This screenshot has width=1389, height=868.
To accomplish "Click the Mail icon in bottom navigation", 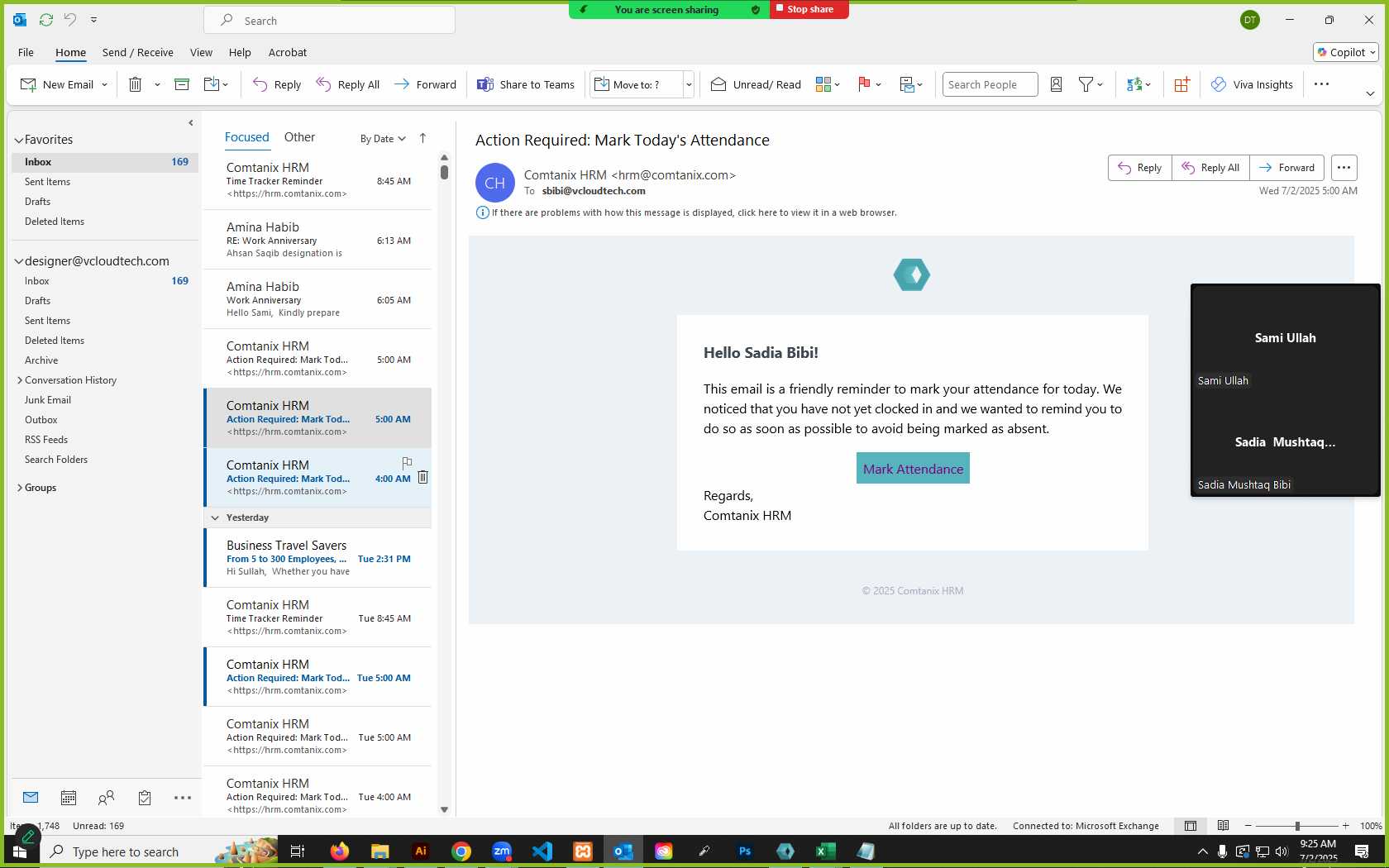I will tap(31, 798).
